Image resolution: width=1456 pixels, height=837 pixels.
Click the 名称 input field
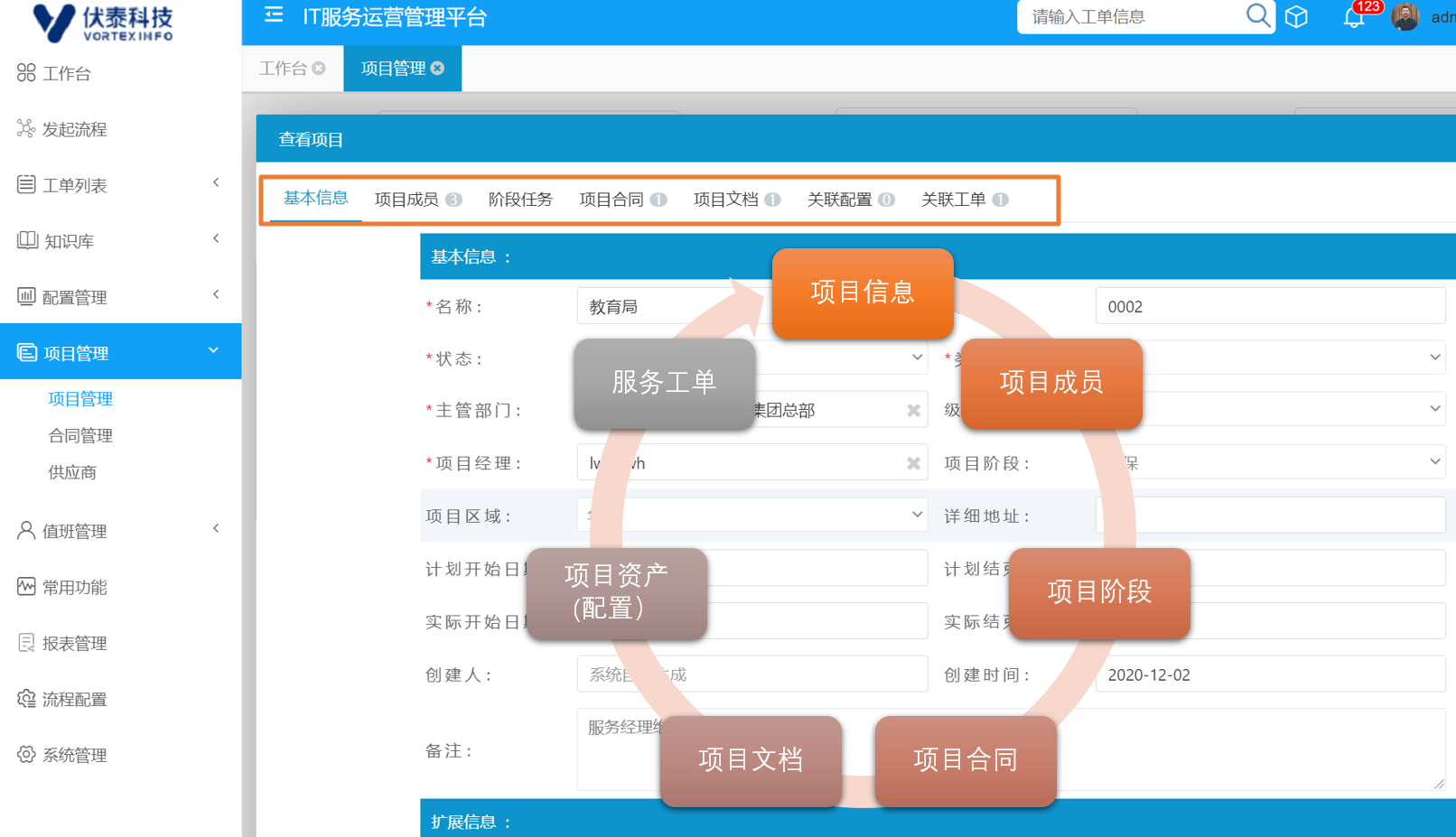668,307
